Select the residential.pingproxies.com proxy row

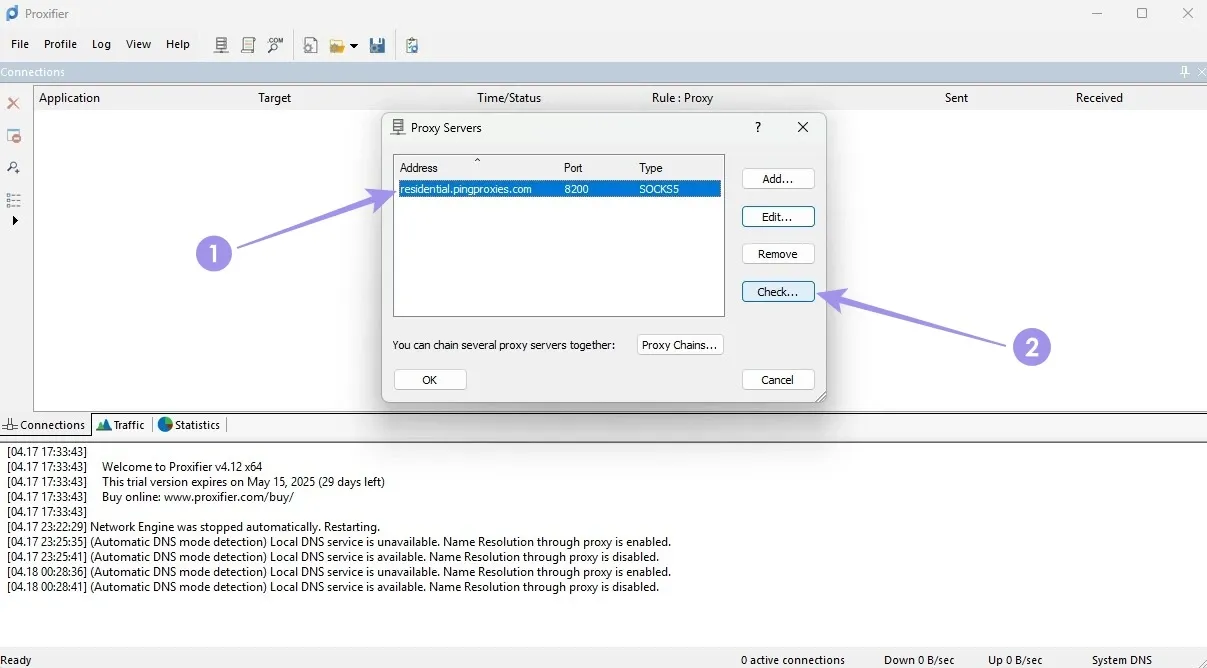tap(559, 189)
